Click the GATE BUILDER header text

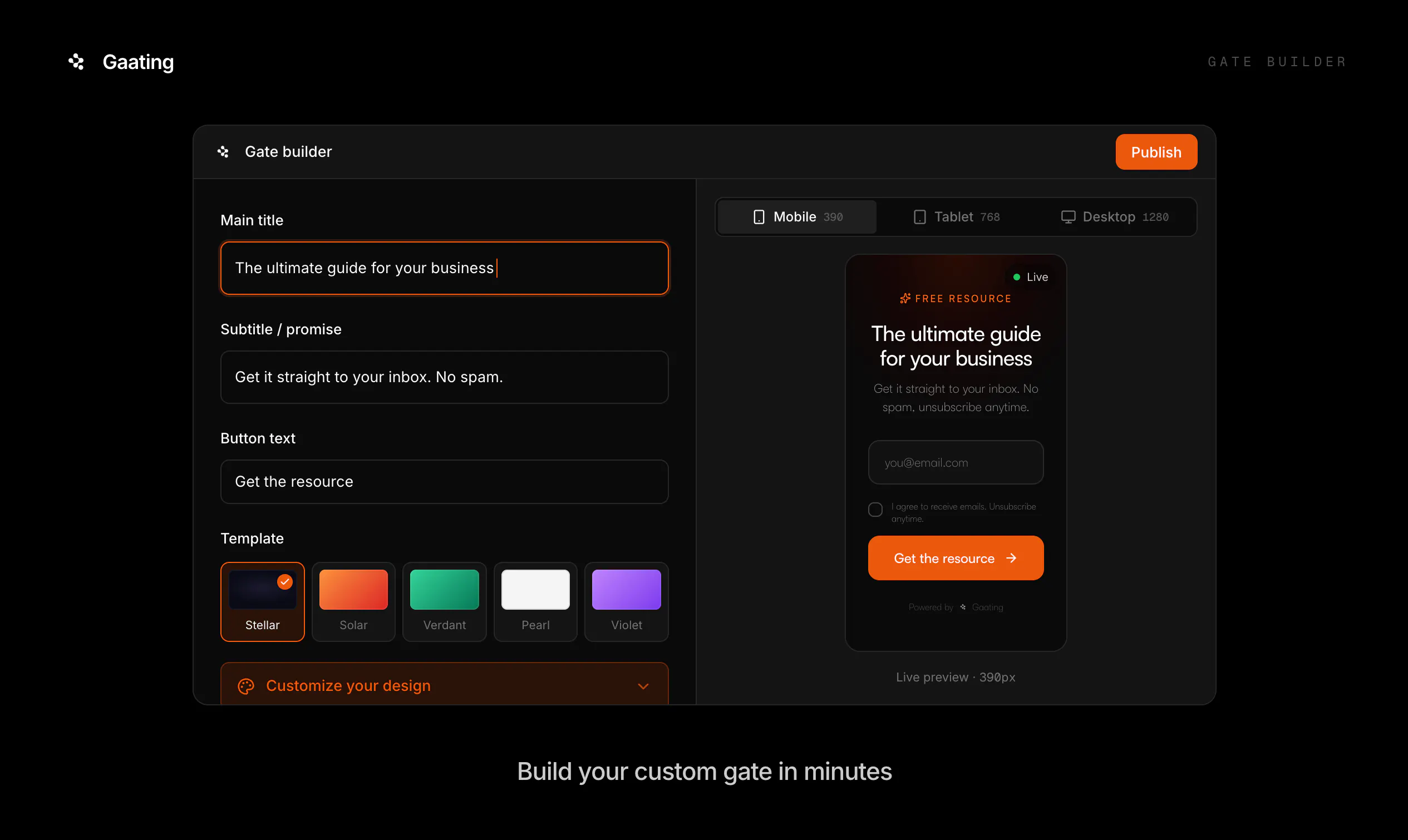[x=1277, y=62]
